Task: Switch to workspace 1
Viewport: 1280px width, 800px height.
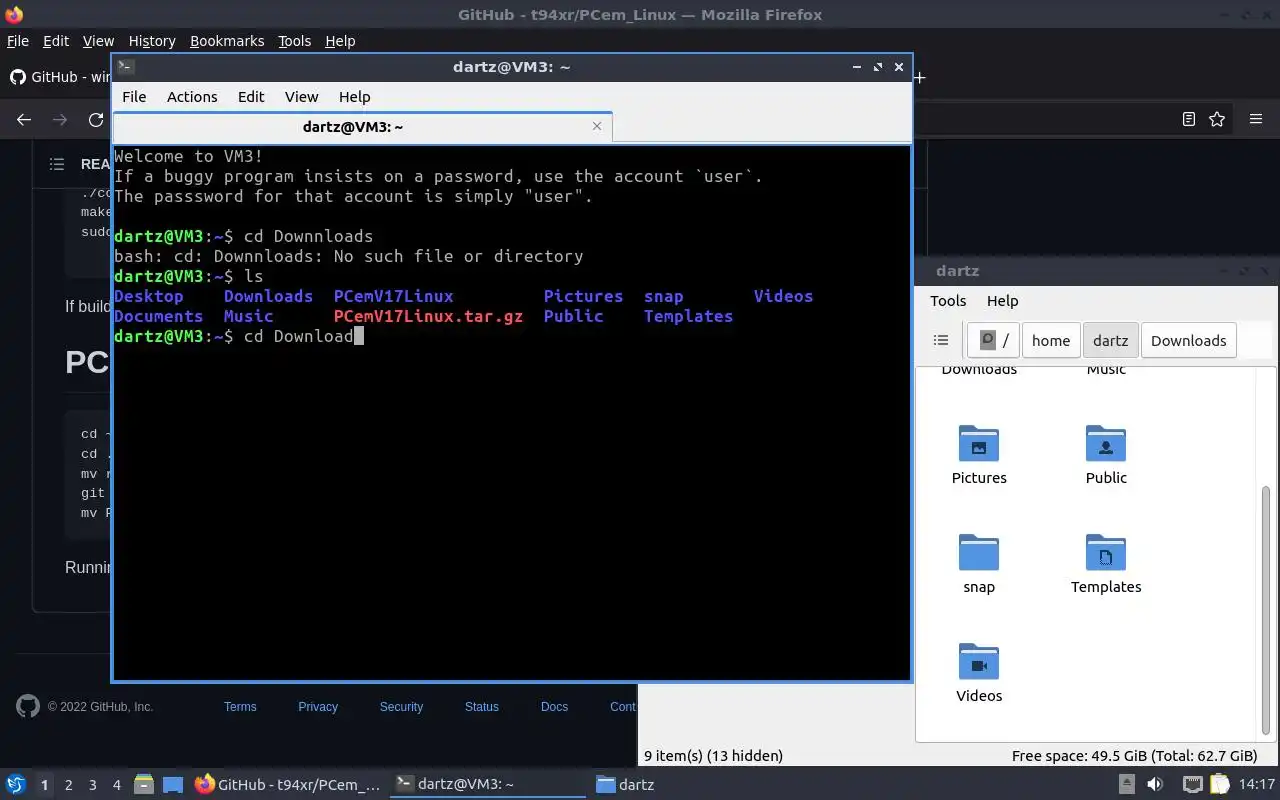Action: pos(44,785)
